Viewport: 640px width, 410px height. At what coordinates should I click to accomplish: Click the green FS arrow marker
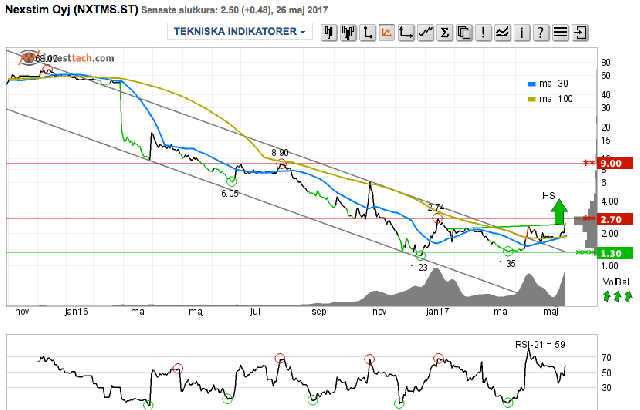pyautogui.click(x=559, y=211)
